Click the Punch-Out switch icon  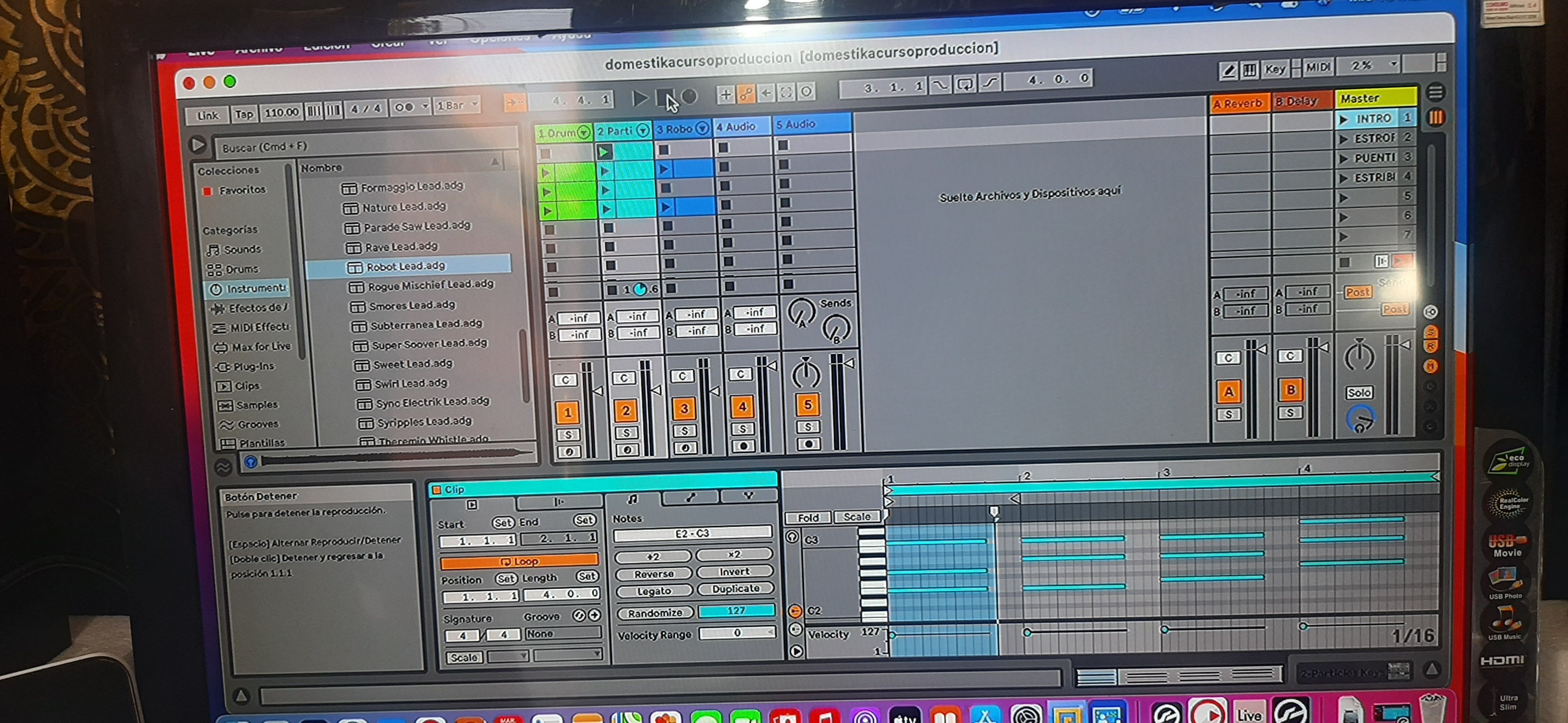pyautogui.click(x=990, y=83)
